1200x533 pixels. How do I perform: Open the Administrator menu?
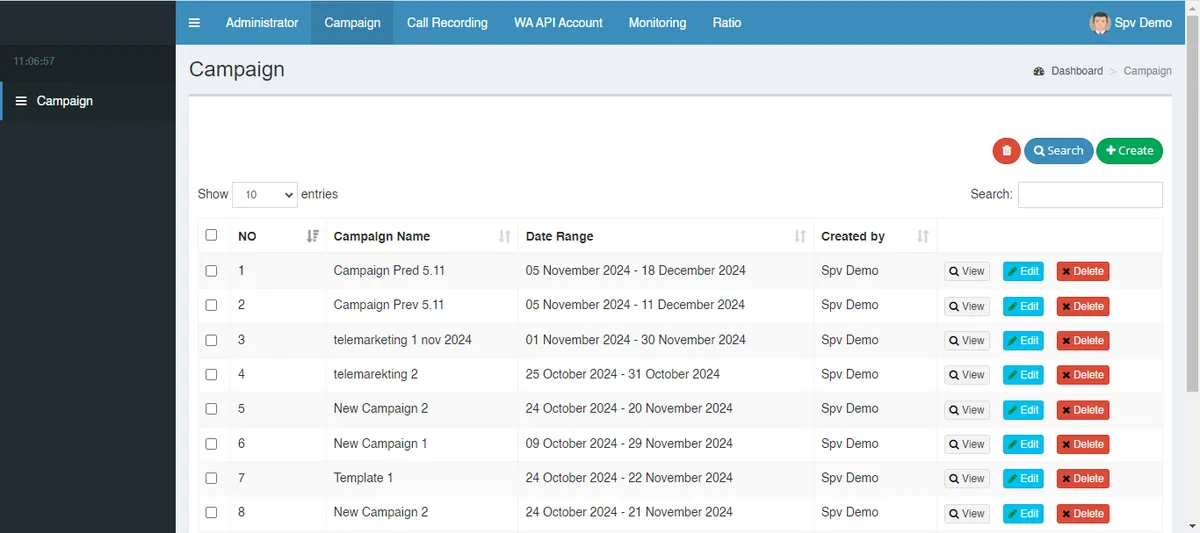pyautogui.click(x=262, y=22)
